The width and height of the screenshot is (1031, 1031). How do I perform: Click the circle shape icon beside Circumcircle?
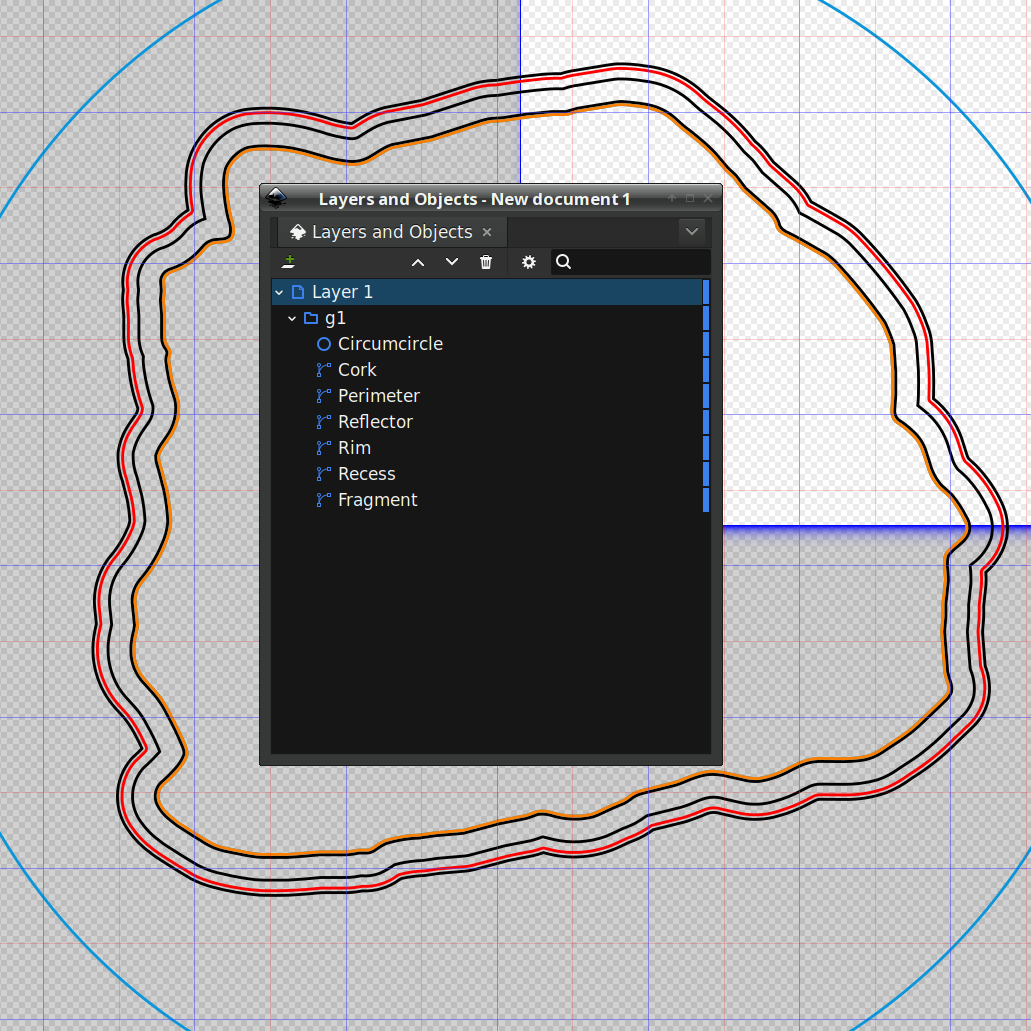(x=323, y=343)
